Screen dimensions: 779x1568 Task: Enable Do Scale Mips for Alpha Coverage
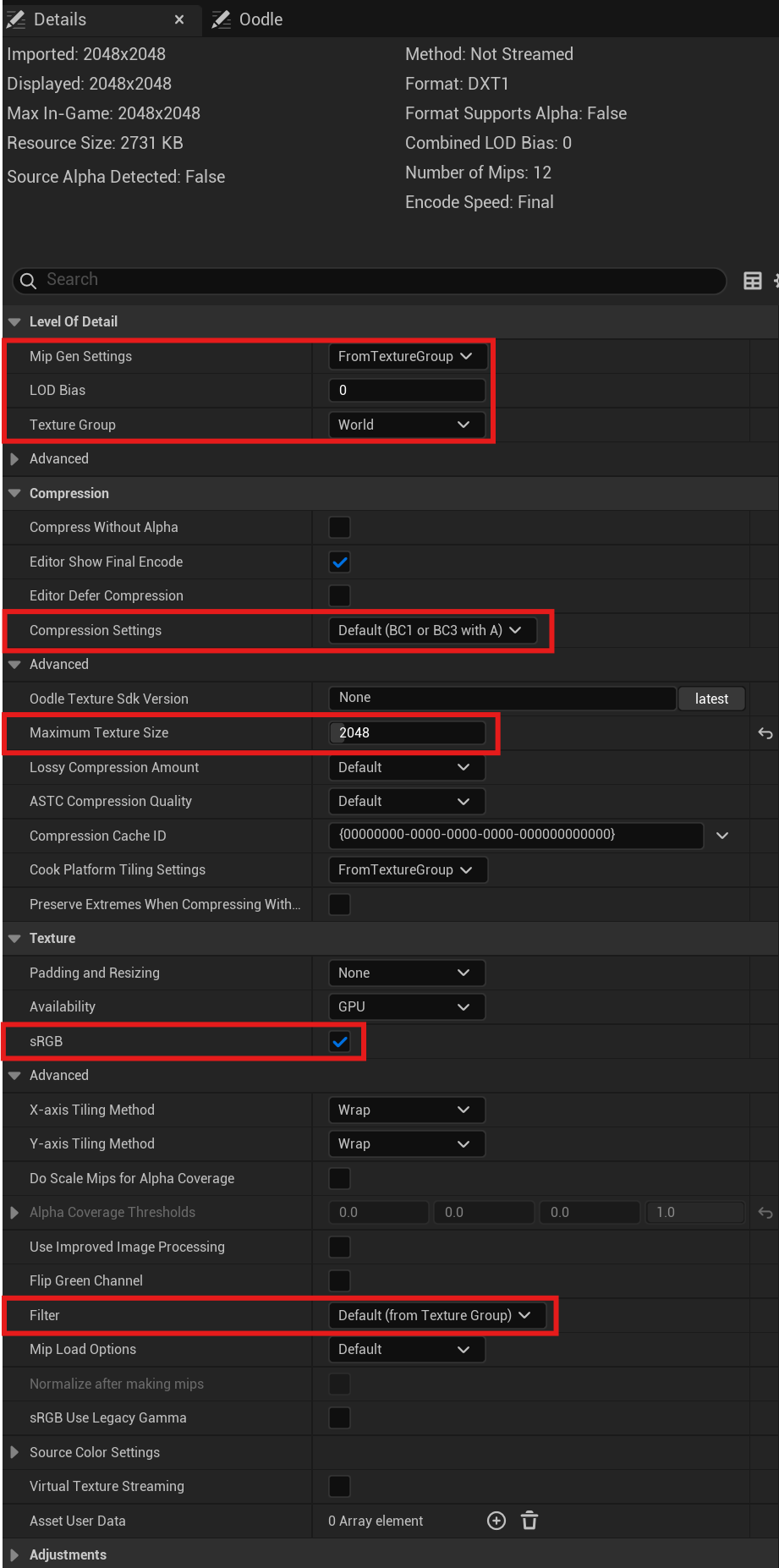pyautogui.click(x=339, y=1178)
